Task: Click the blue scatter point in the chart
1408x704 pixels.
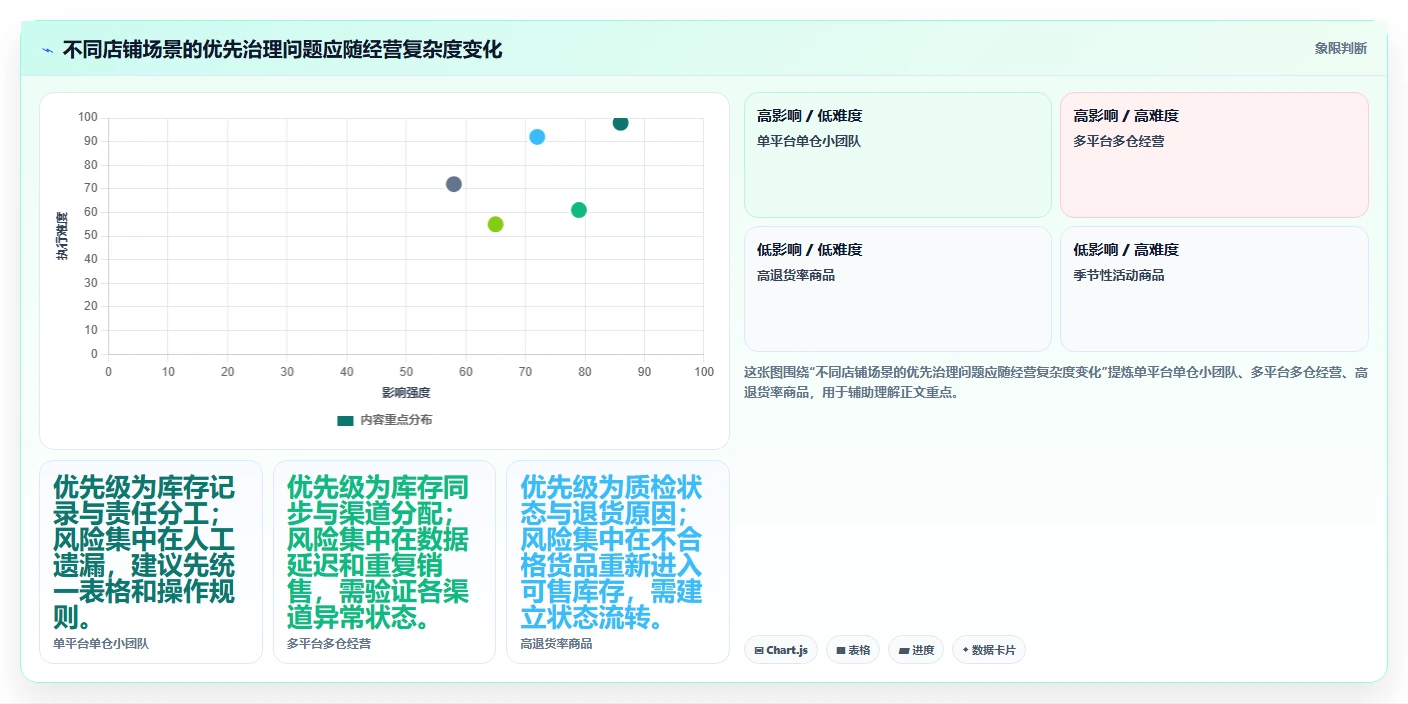Action: pyautogui.click(x=537, y=137)
